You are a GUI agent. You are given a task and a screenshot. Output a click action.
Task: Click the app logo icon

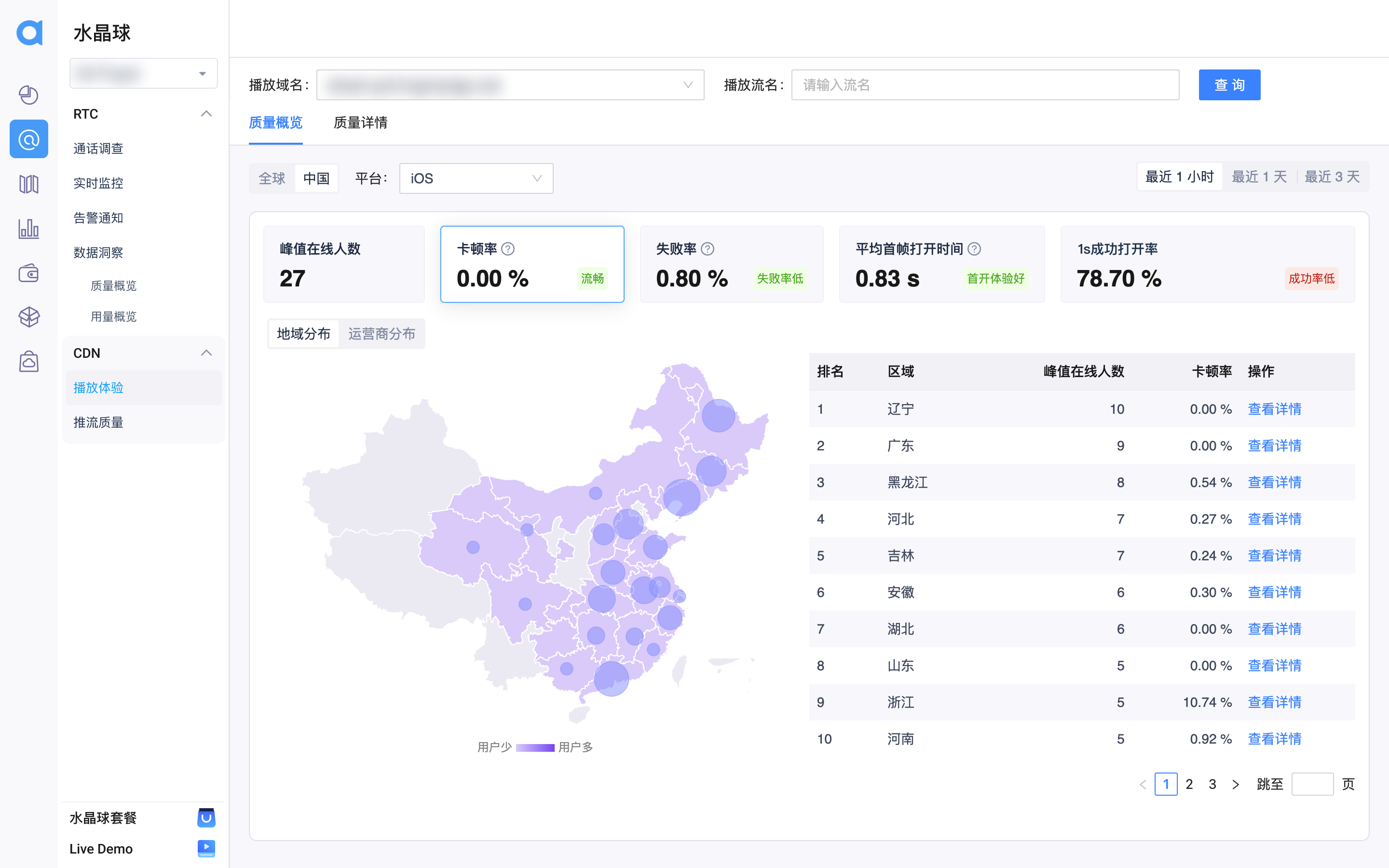coord(29,33)
